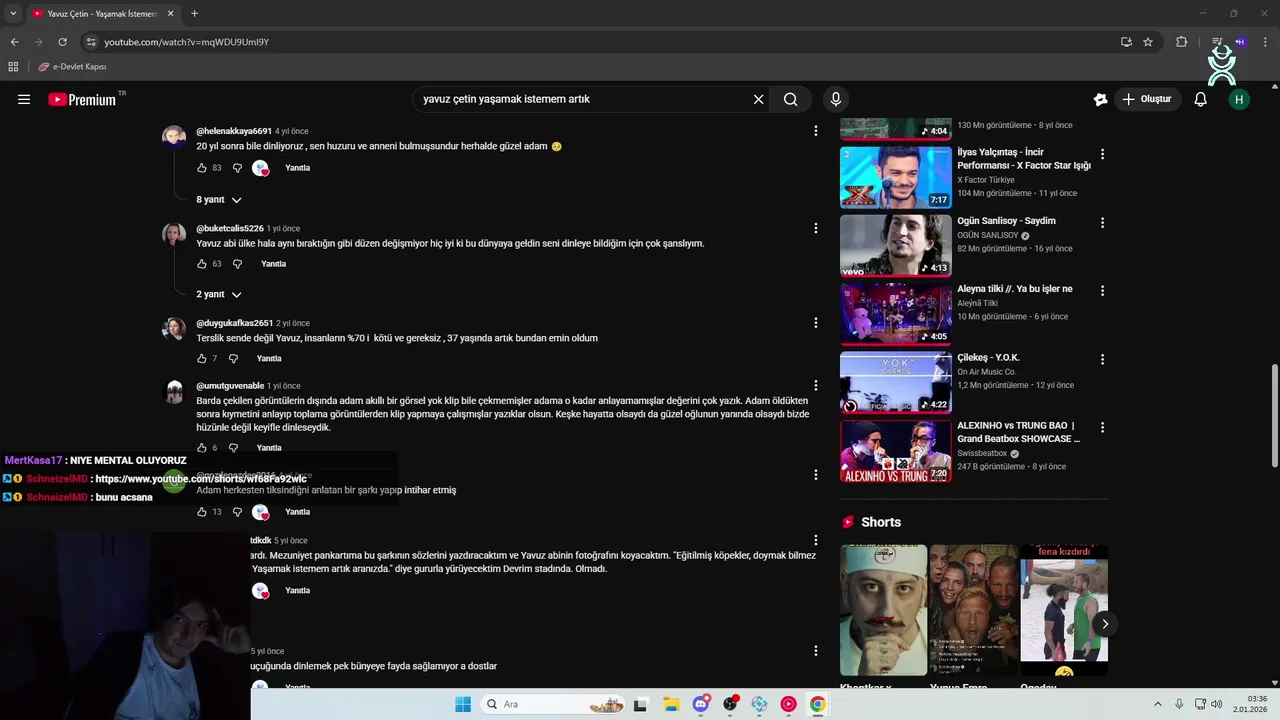Viewport: 1280px width, 720px height.
Task: Open the @duygukafkas2651 channel link
Action: click(234, 323)
